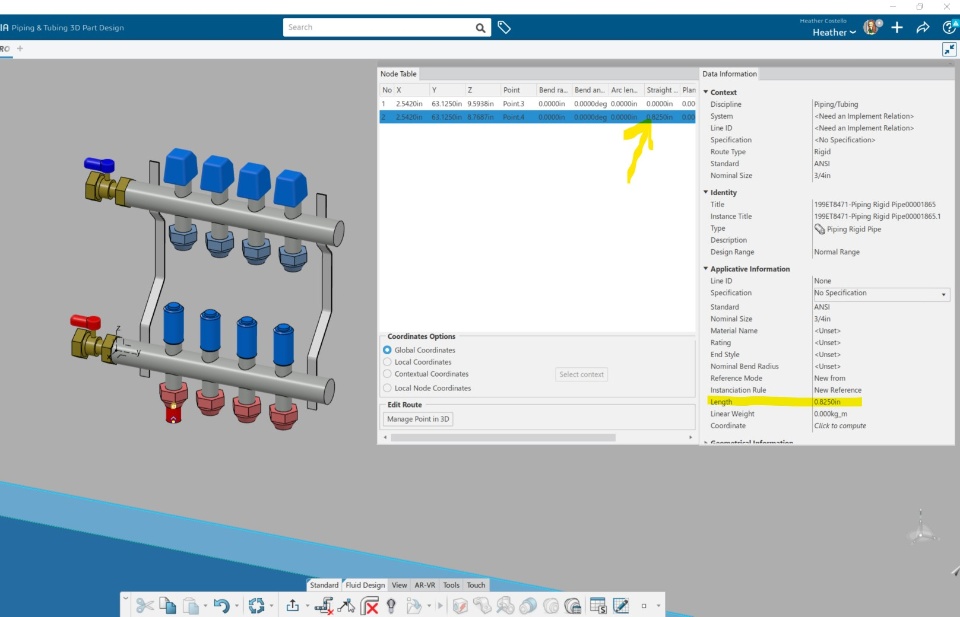Click the Cut scissors icon
Image resolution: width=960 pixels, height=617 pixels.
[144, 605]
